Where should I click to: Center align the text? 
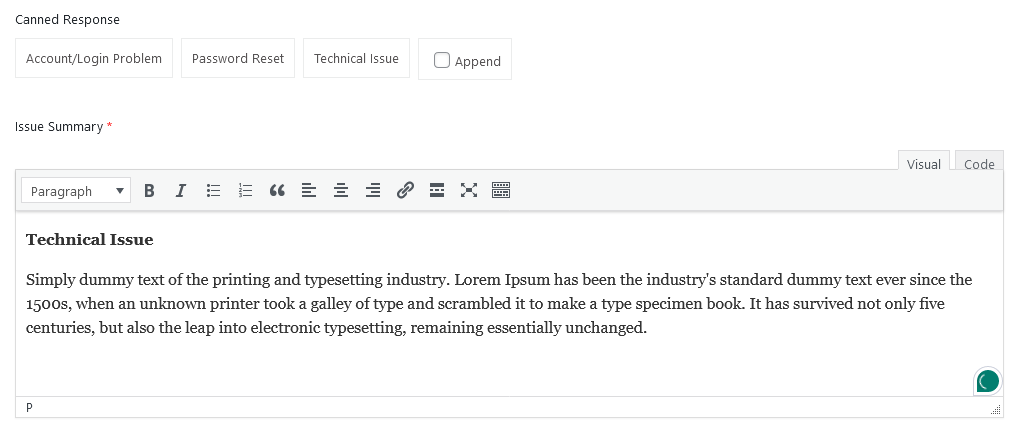tap(341, 191)
